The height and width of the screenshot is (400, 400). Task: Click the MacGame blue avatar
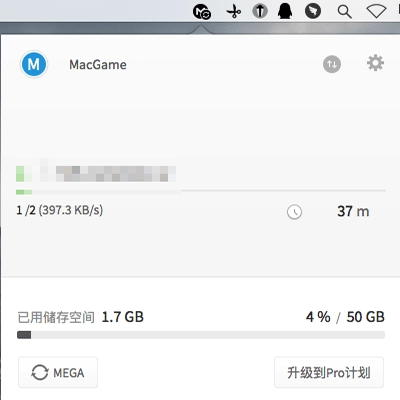(34, 64)
